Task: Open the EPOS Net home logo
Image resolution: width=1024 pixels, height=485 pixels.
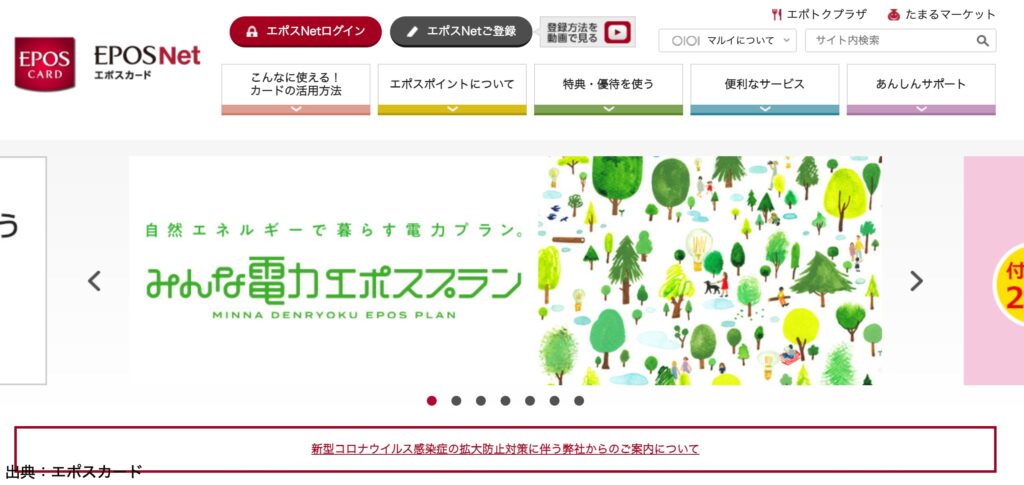Action: [x=147, y=62]
